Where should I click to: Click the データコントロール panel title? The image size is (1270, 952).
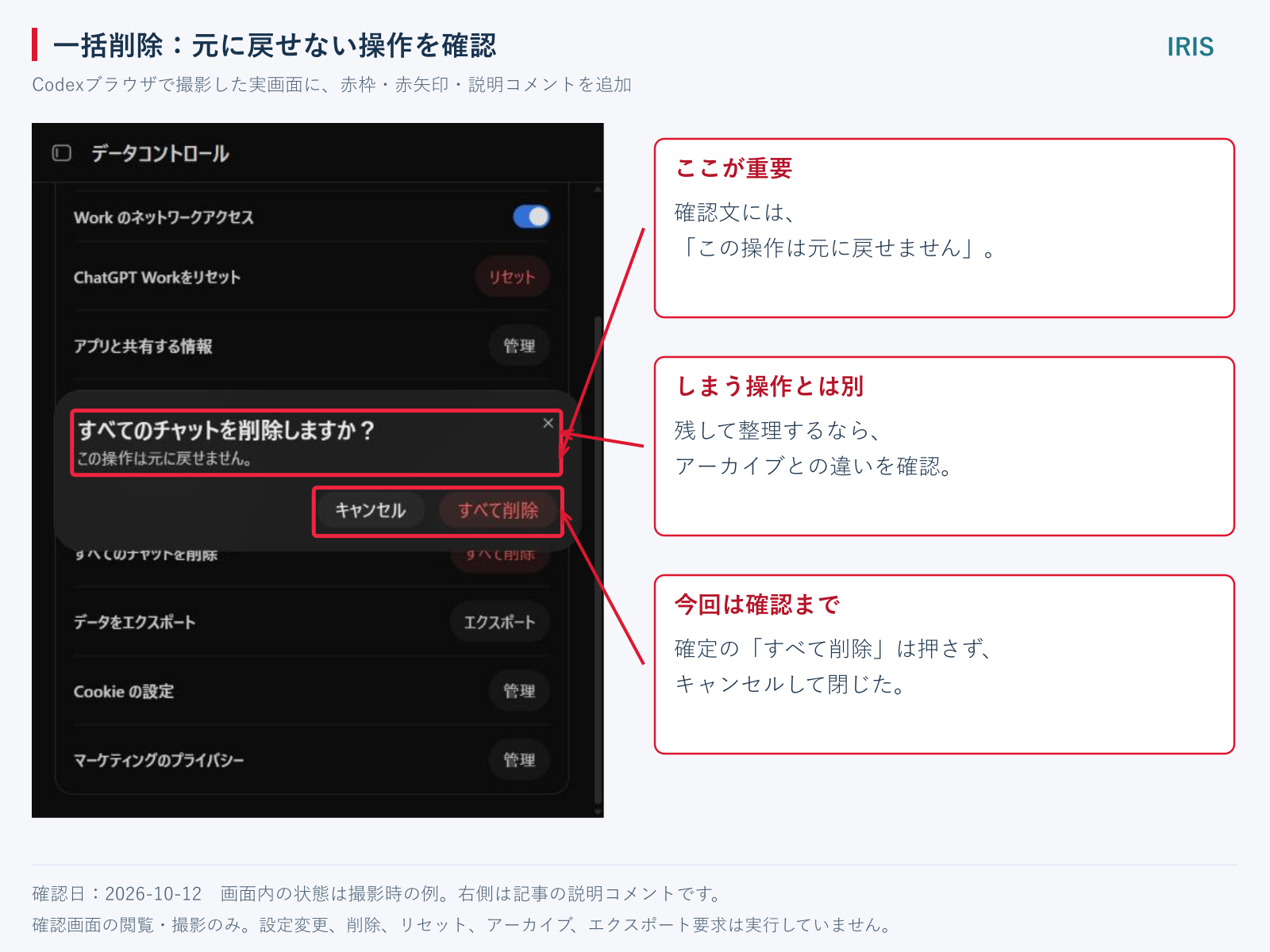160,153
